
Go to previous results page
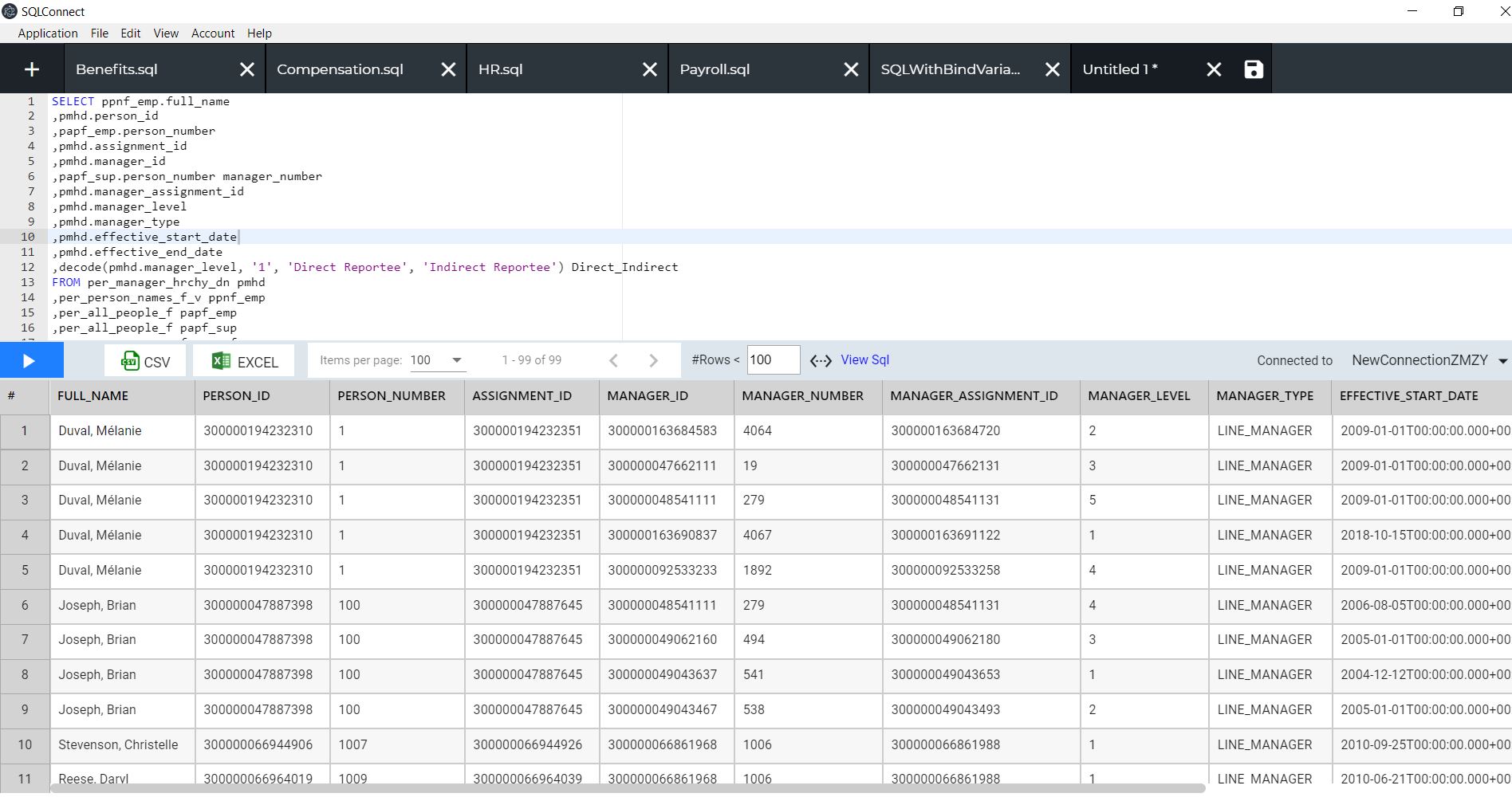click(x=613, y=360)
